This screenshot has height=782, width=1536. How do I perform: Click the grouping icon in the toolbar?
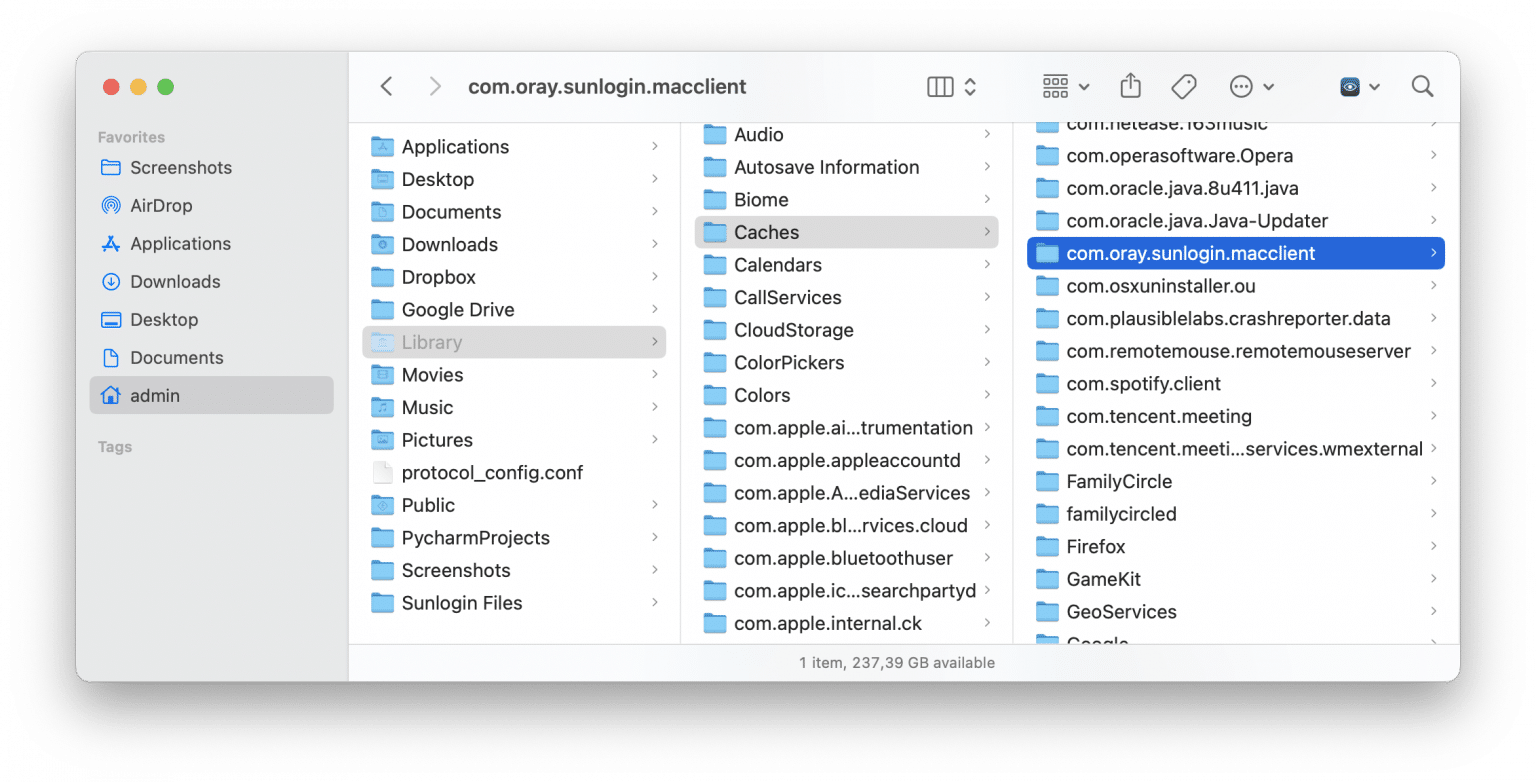pos(1055,86)
